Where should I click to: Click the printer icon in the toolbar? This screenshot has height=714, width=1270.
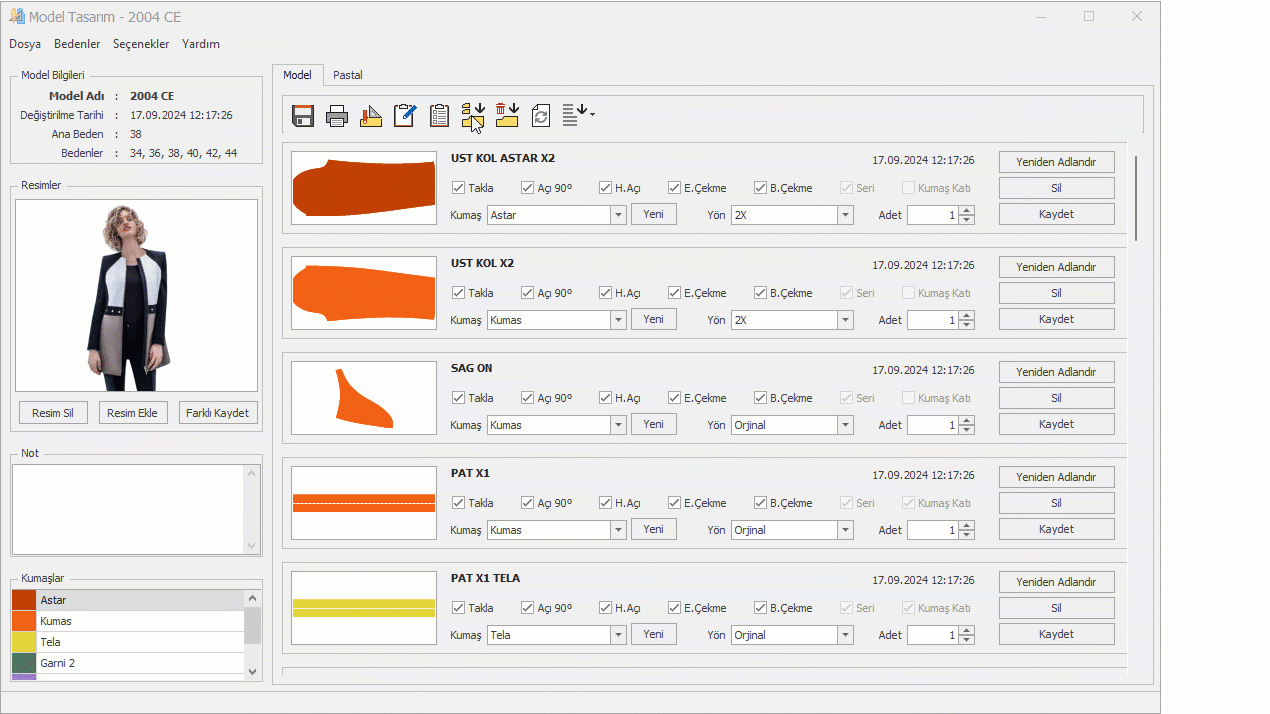click(x=337, y=116)
